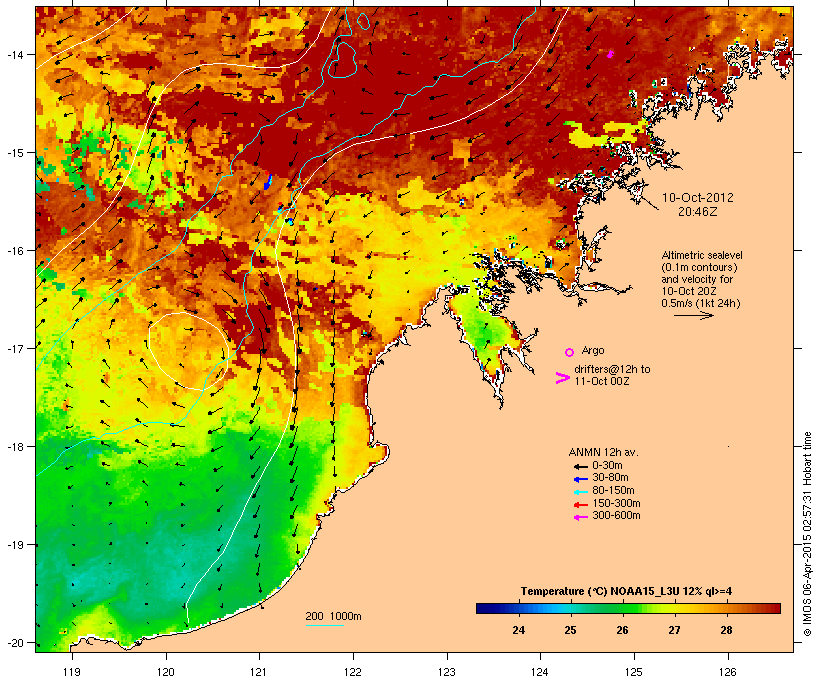The height and width of the screenshot is (680, 820).
Task: Click the magenta 300-600m legend arrow
Action: (x=581, y=517)
